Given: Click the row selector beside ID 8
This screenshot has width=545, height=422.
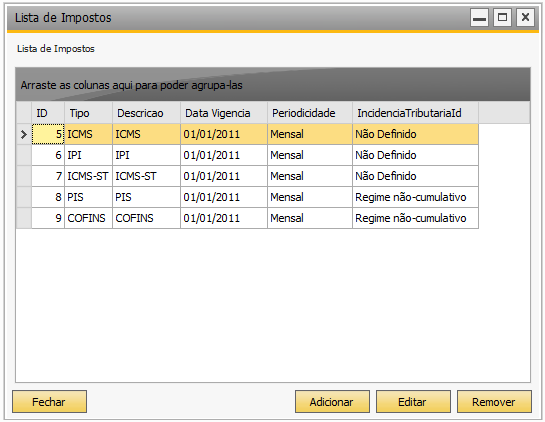Looking at the screenshot, I should (24, 197).
